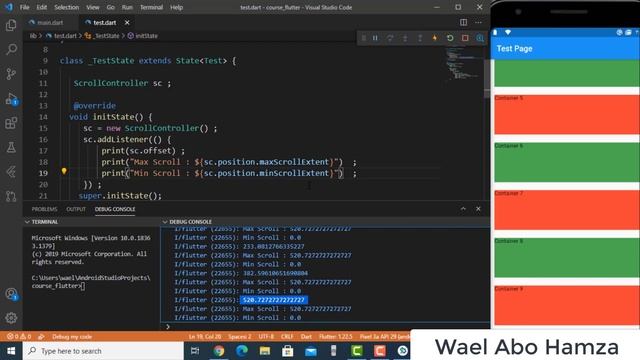
Task: Trigger Flutter Hot Reload lightning icon
Action: click(x=435, y=38)
